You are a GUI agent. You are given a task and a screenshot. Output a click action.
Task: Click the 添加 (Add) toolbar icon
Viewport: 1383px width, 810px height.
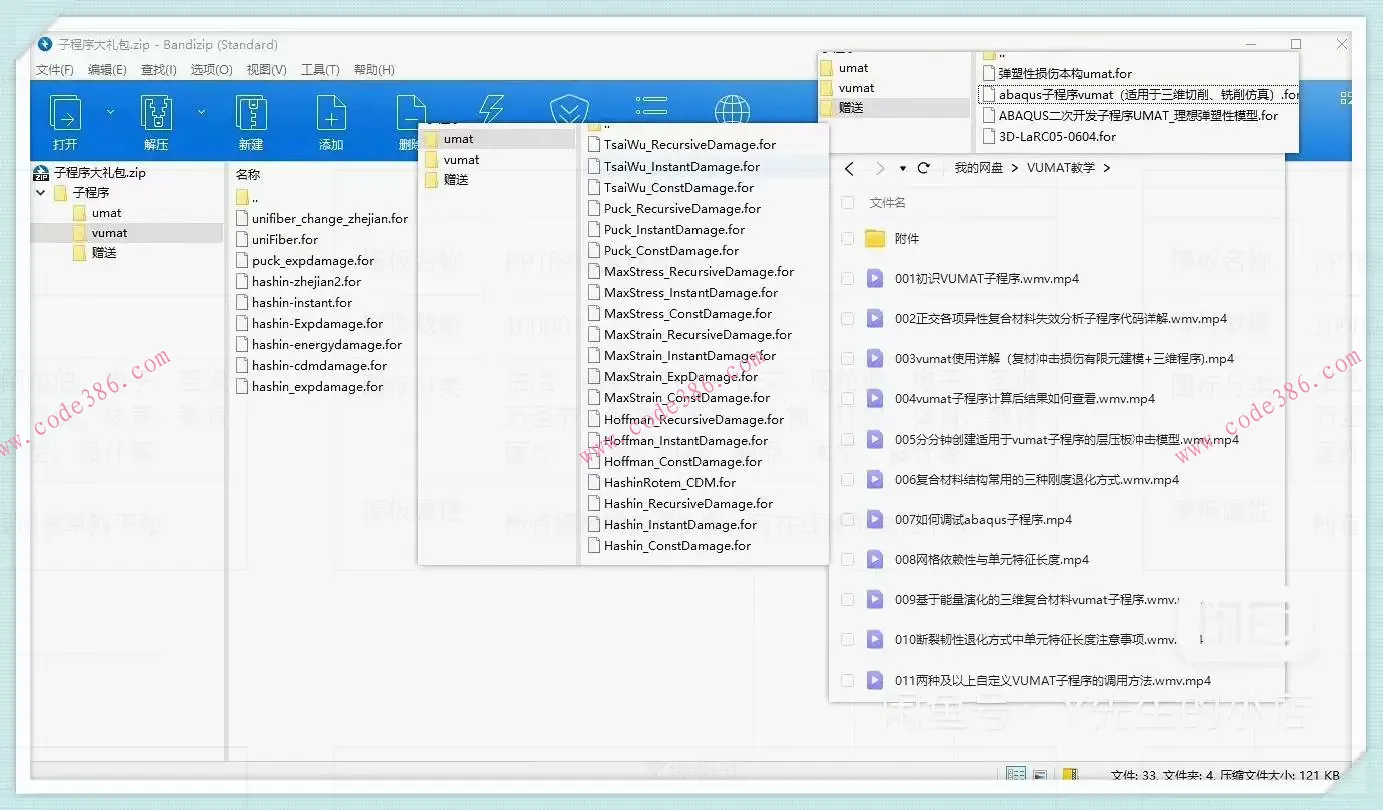[x=331, y=113]
